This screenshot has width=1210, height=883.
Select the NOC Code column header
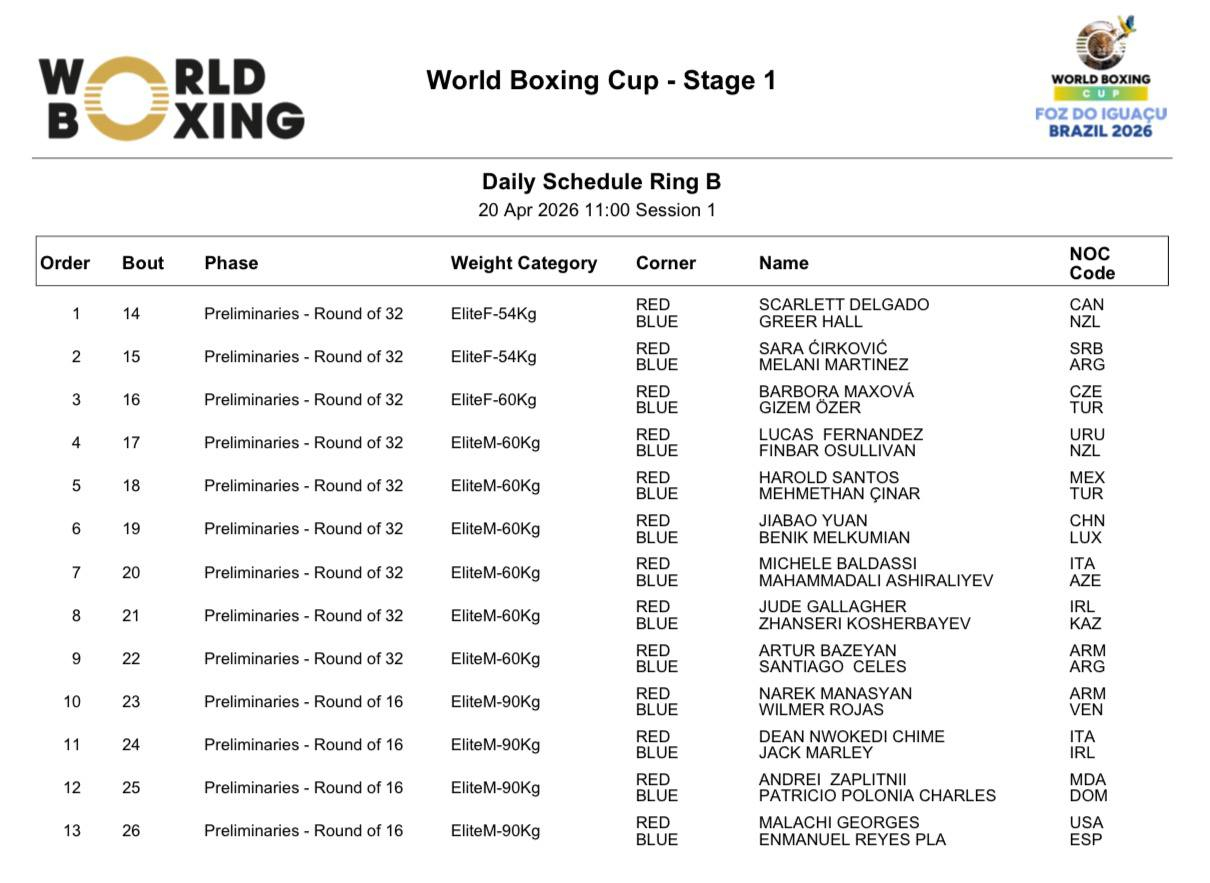click(x=1092, y=263)
